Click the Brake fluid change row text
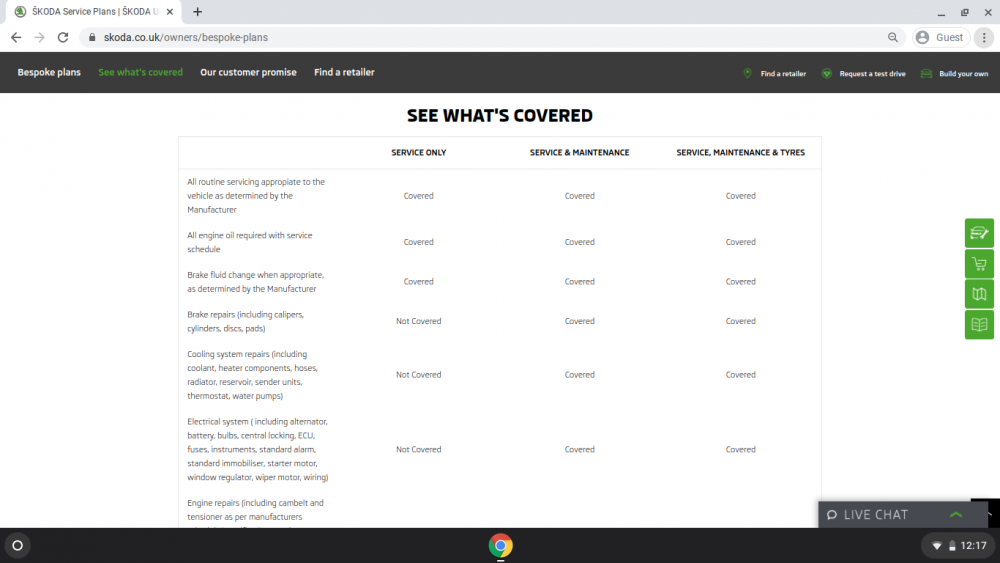Screen dimensions: 1000x563 coord(255,282)
